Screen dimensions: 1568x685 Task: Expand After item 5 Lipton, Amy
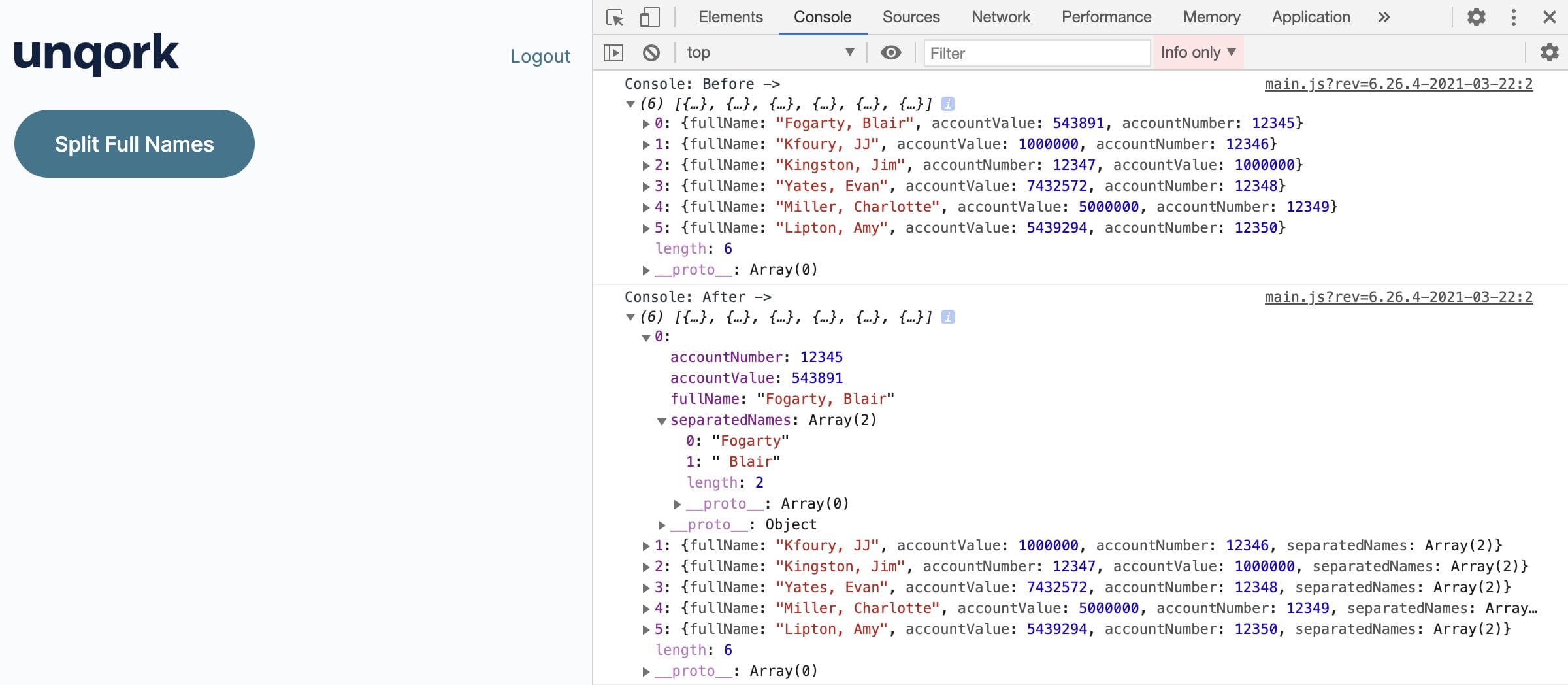click(x=645, y=629)
